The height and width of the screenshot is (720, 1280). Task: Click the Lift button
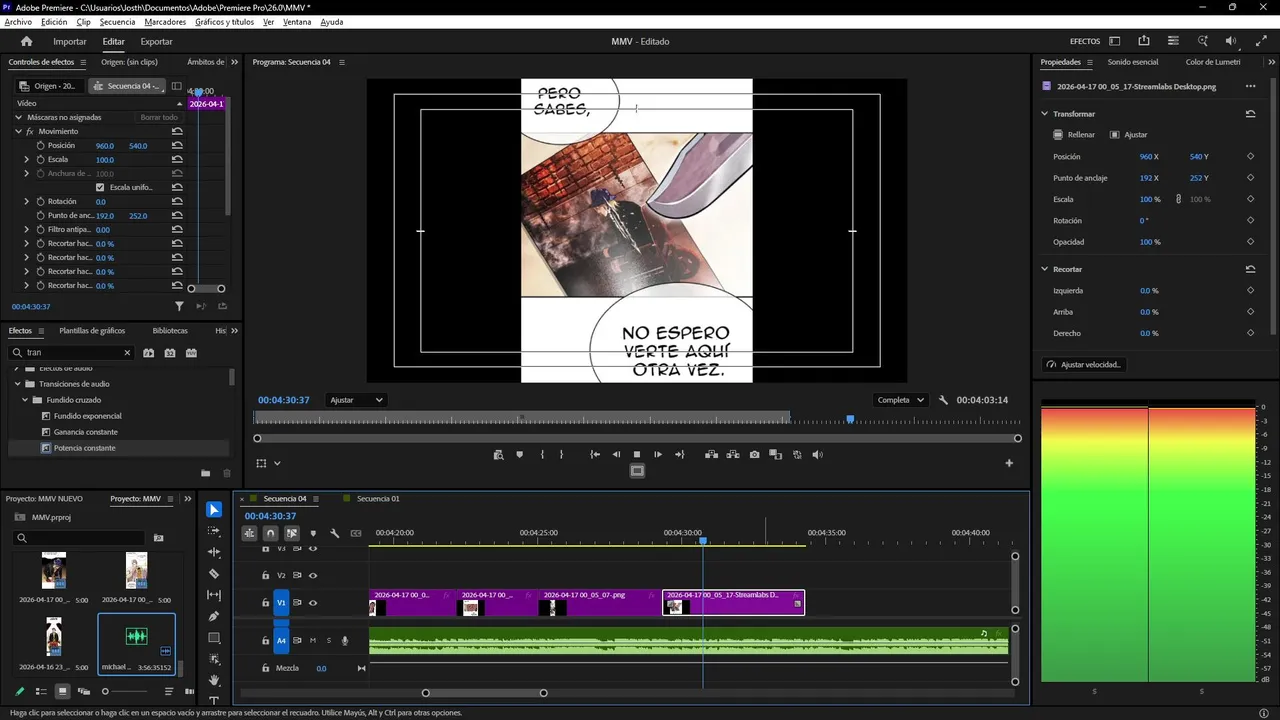pyautogui.click(x=711, y=455)
